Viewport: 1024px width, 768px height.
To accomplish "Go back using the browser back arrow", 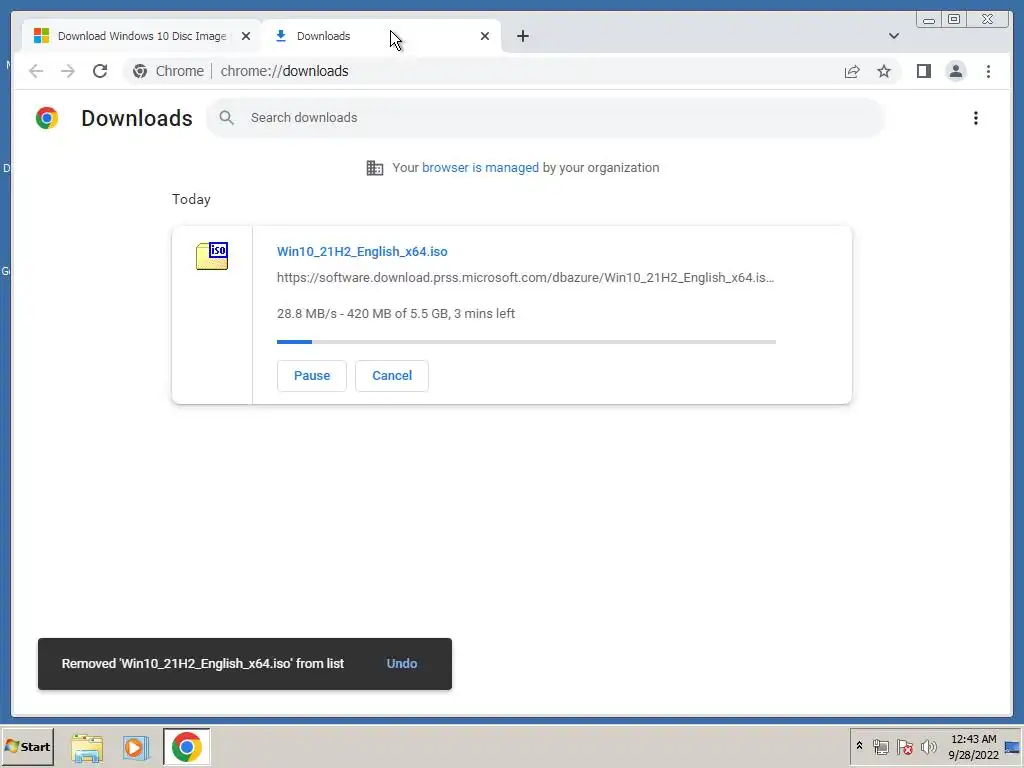I will (36, 71).
